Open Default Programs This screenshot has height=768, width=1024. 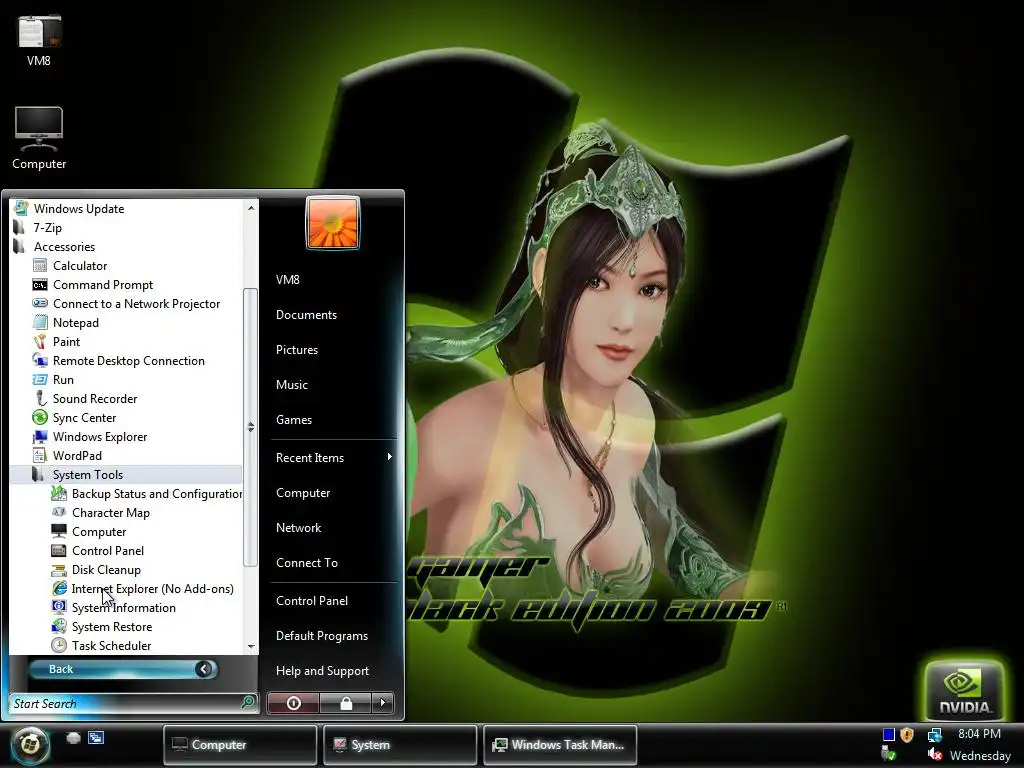(x=322, y=636)
